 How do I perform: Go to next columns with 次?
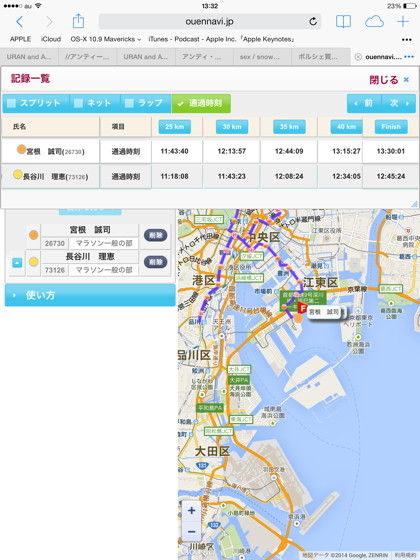coord(399,103)
